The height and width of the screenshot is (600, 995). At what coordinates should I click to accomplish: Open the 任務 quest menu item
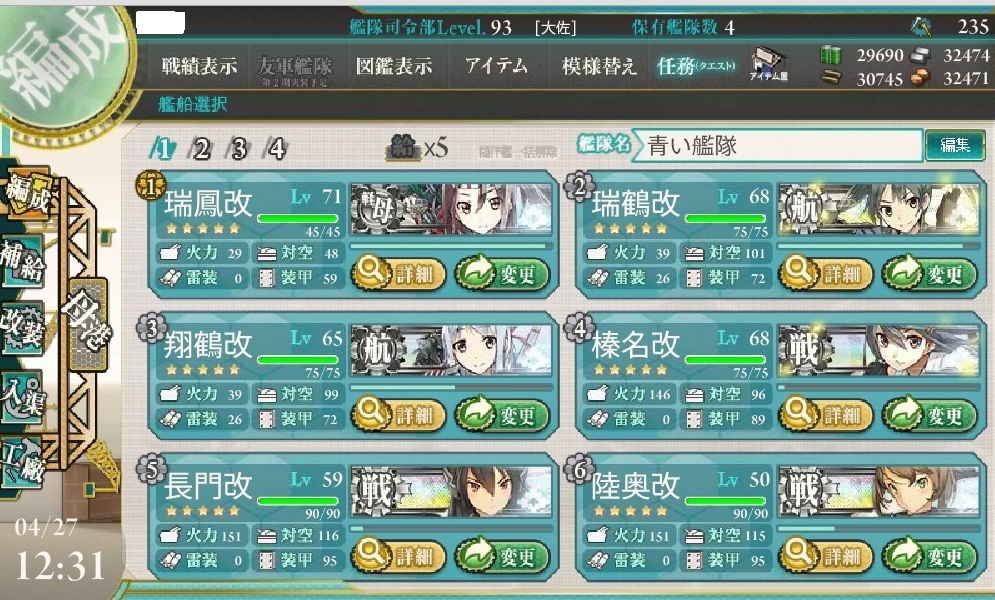pyautogui.click(x=696, y=65)
